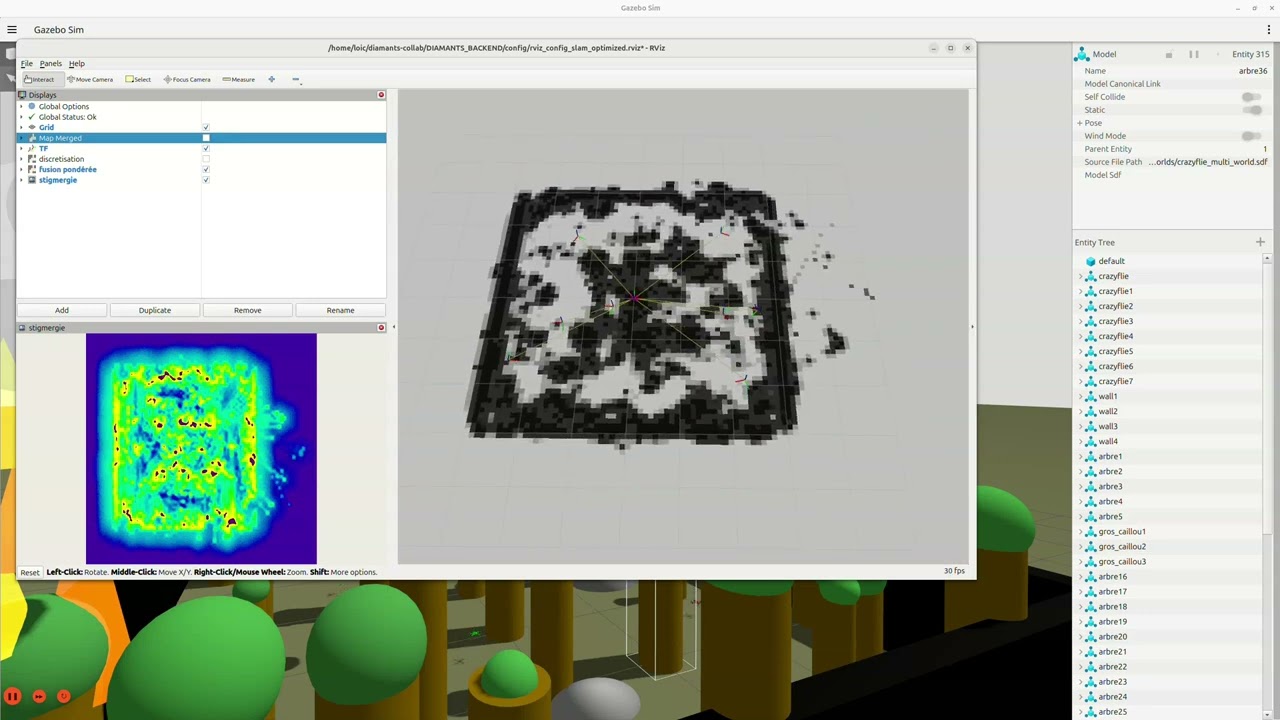Click the Reset button at the bottom left
The height and width of the screenshot is (720, 1280).
pos(29,571)
